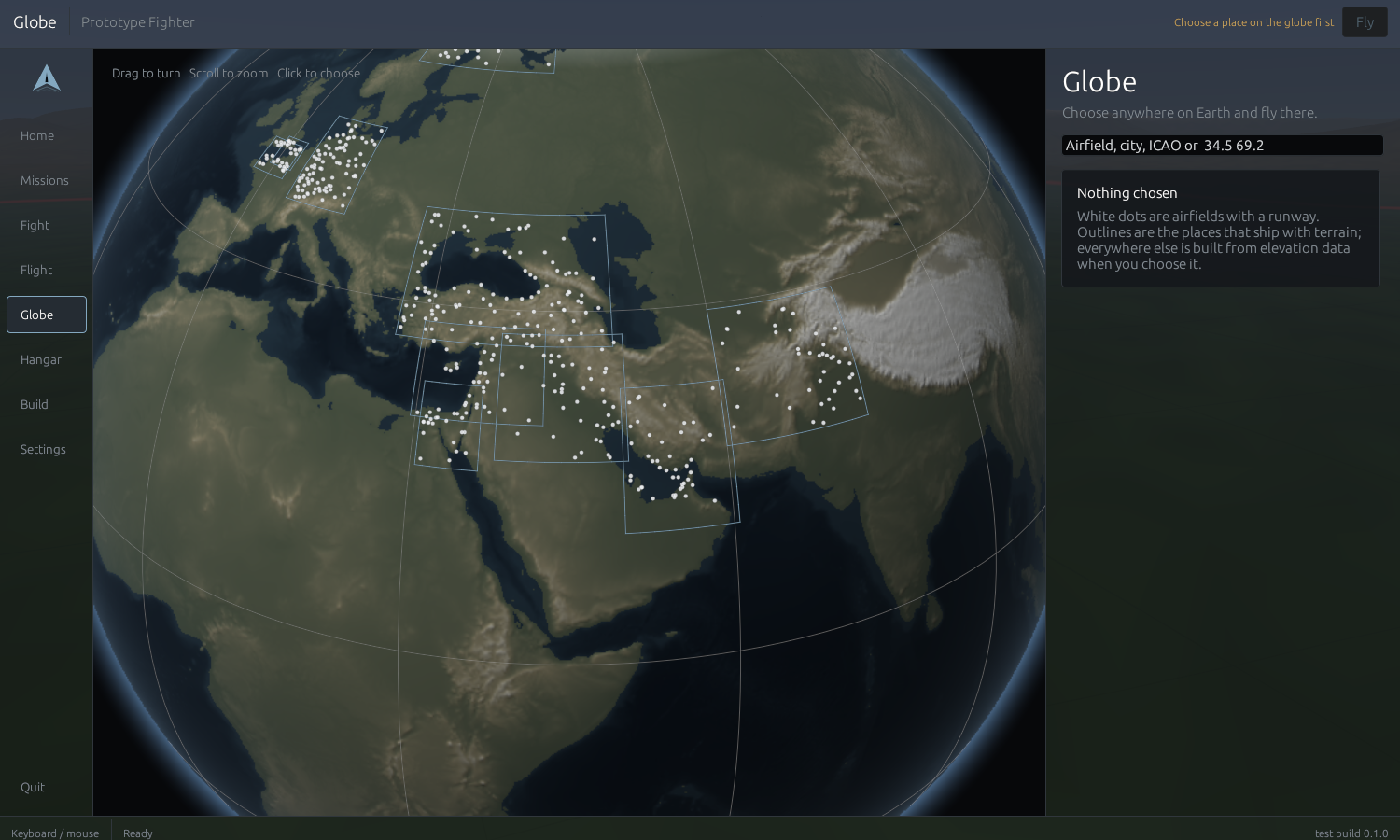
Task: Click the 'Keyboard / mouse' status entry
Action: point(55,833)
